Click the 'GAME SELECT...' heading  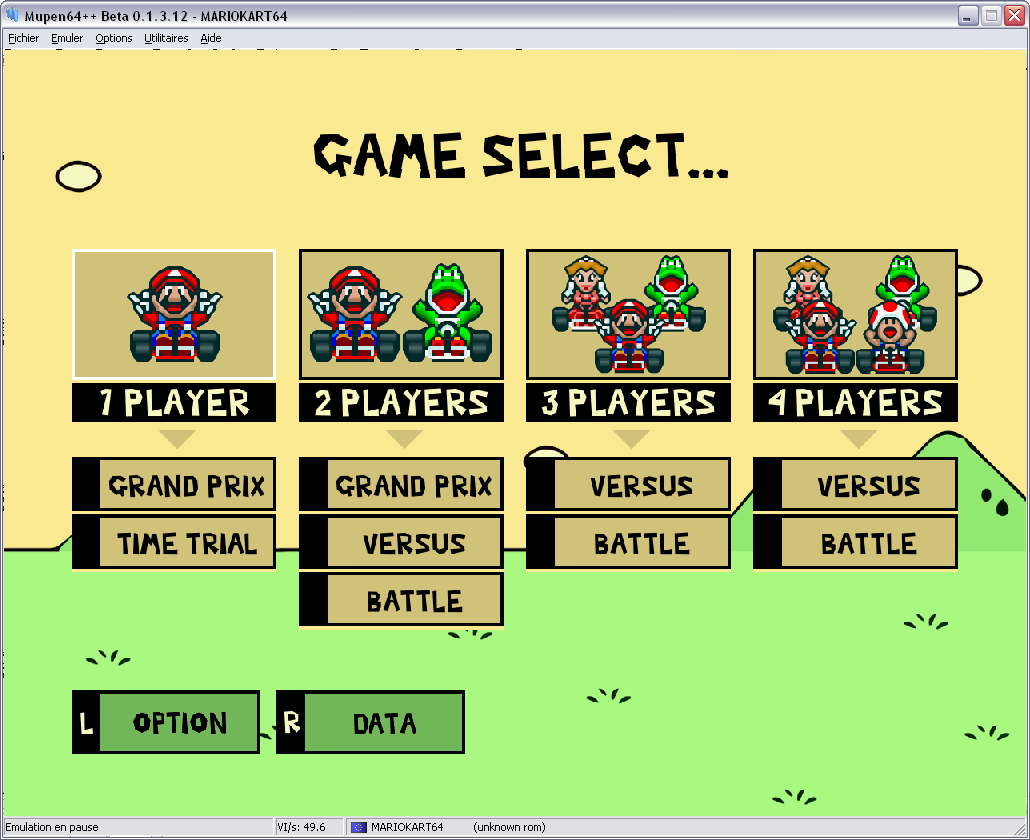pyautogui.click(x=521, y=156)
